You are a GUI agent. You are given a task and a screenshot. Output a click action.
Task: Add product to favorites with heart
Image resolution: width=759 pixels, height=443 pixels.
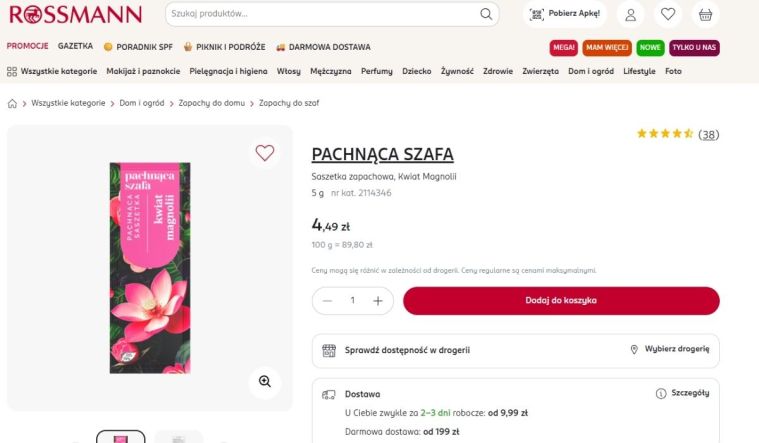point(264,153)
